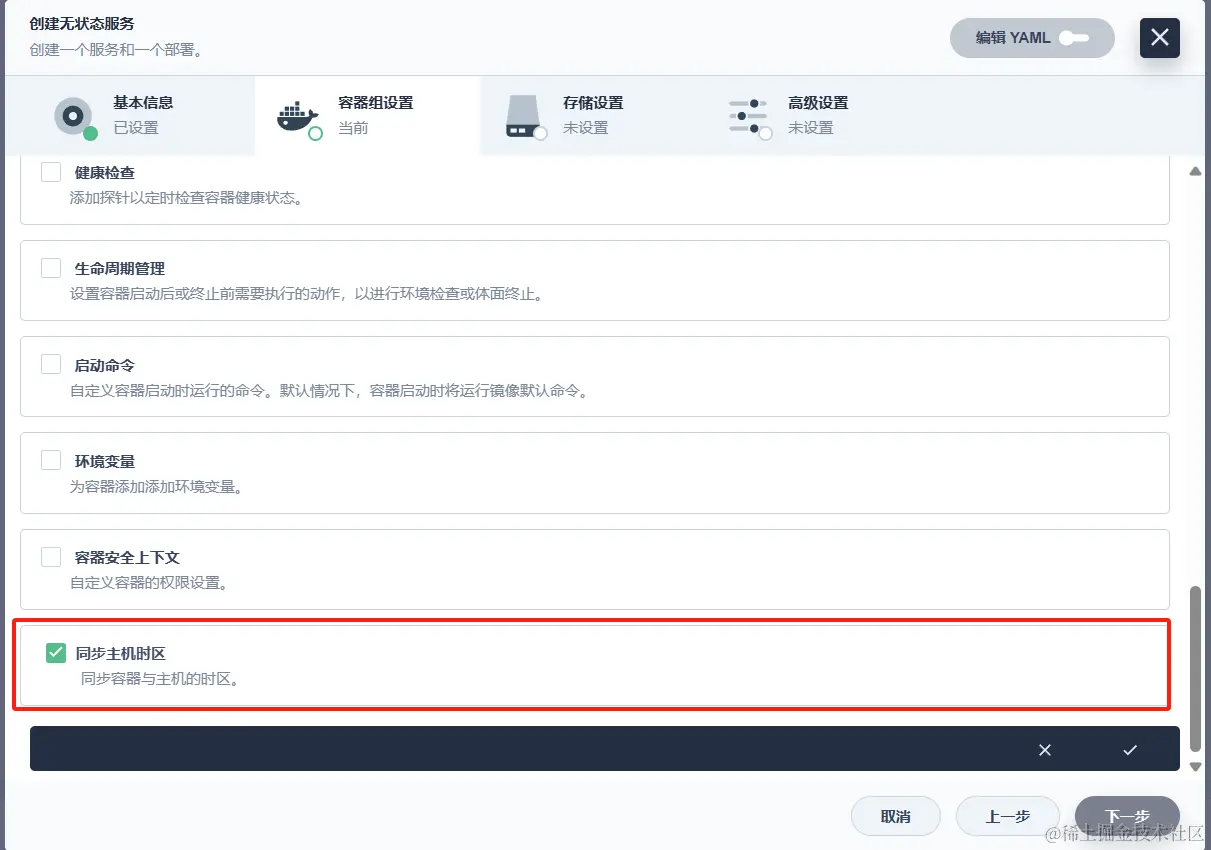Enable the 环境变量 checkbox

click(51, 460)
